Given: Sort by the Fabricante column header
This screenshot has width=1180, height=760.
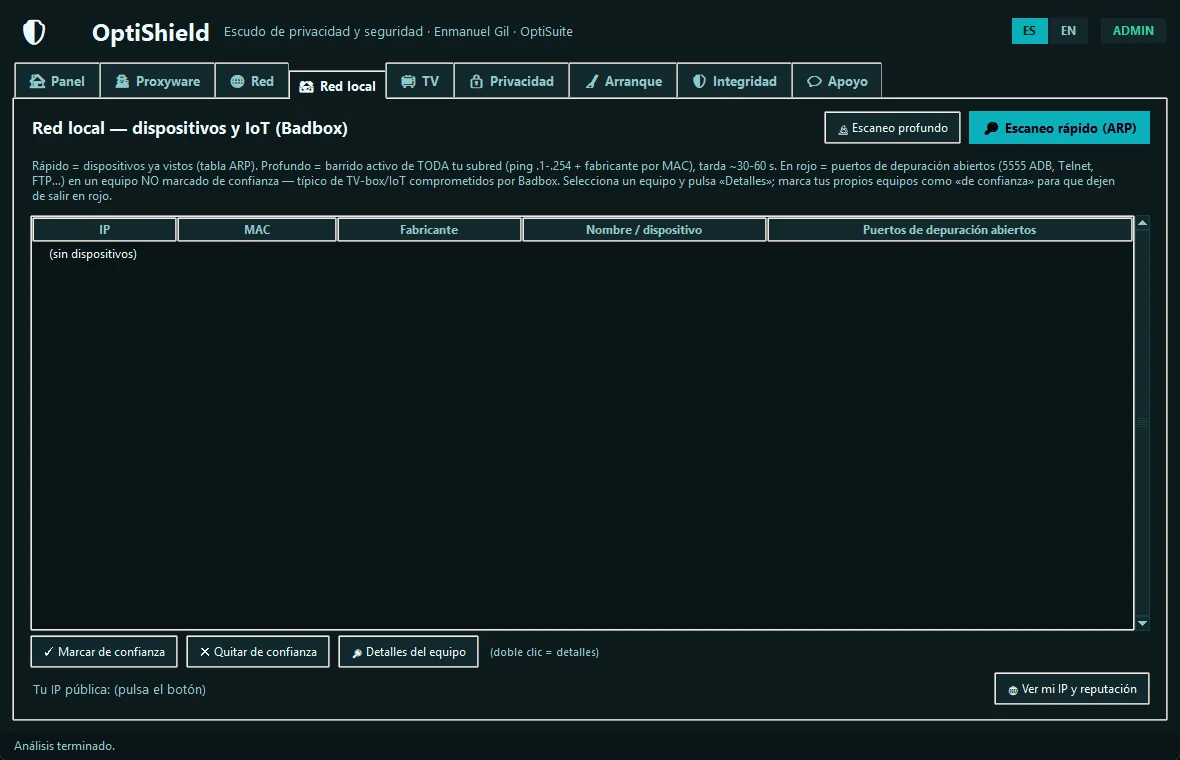Looking at the screenshot, I should [429, 230].
